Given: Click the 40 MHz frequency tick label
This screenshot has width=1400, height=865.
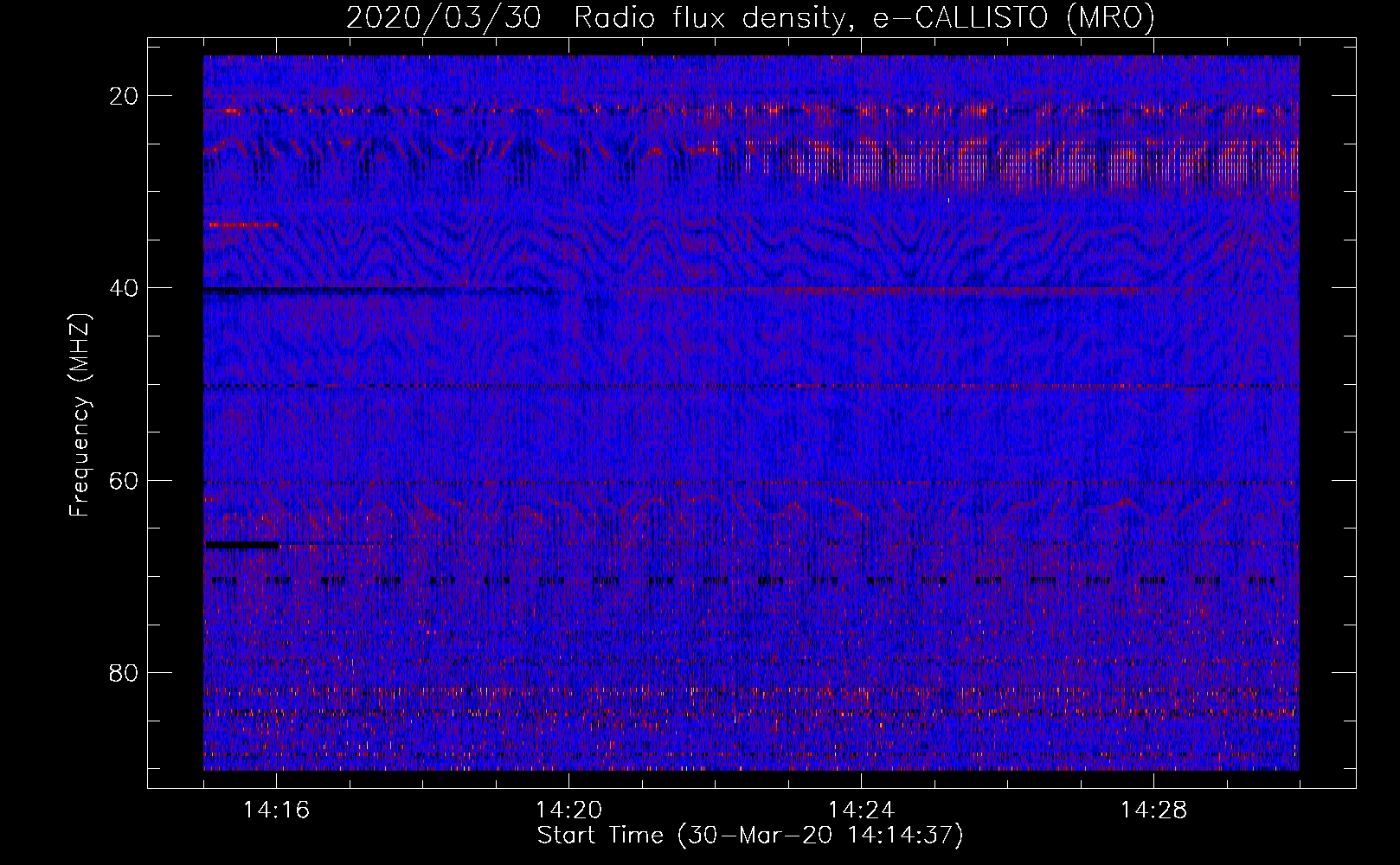Looking at the screenshot, I should 125,288.
